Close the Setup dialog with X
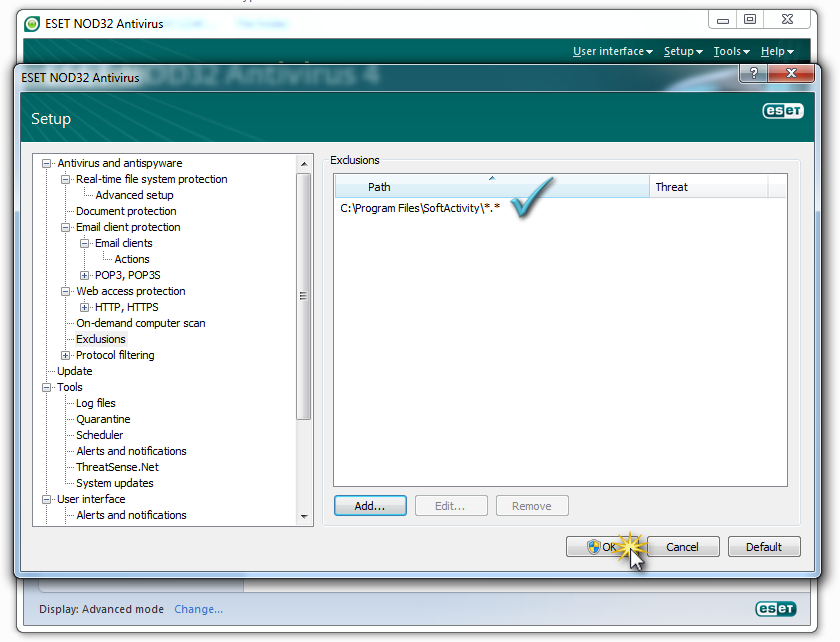 click(791, 73)
